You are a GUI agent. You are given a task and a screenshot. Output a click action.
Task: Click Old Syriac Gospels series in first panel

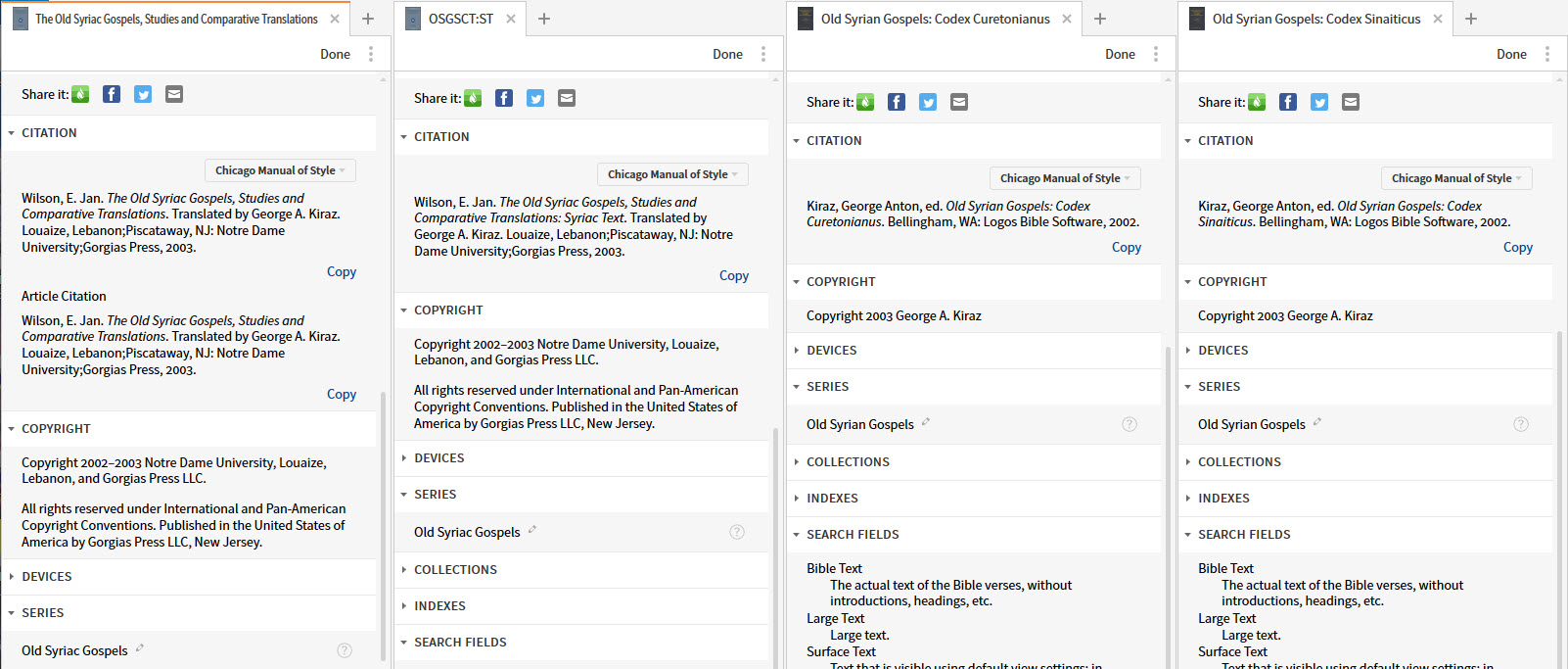click(x=74, y=650)
